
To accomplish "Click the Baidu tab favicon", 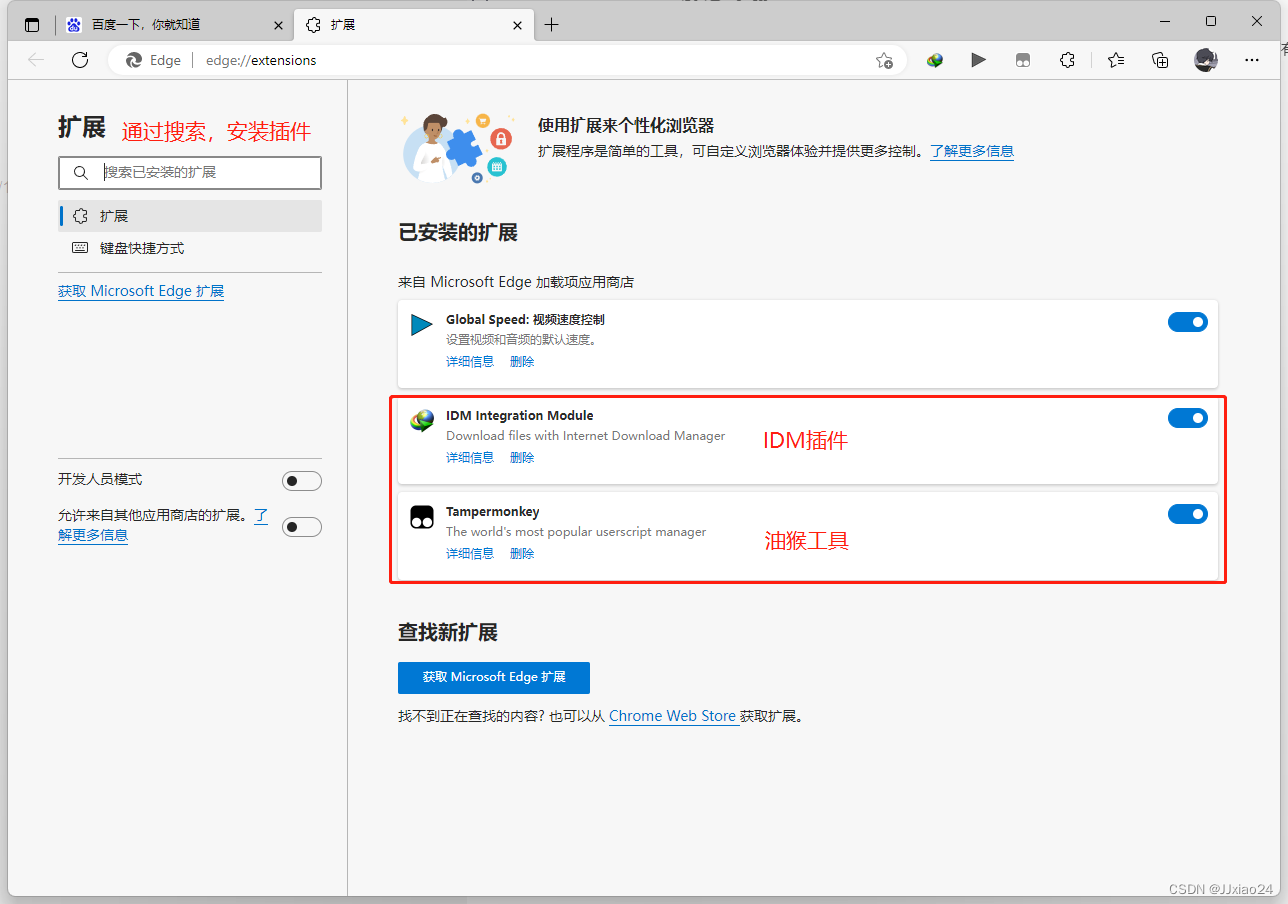I will tap(74, 25).
